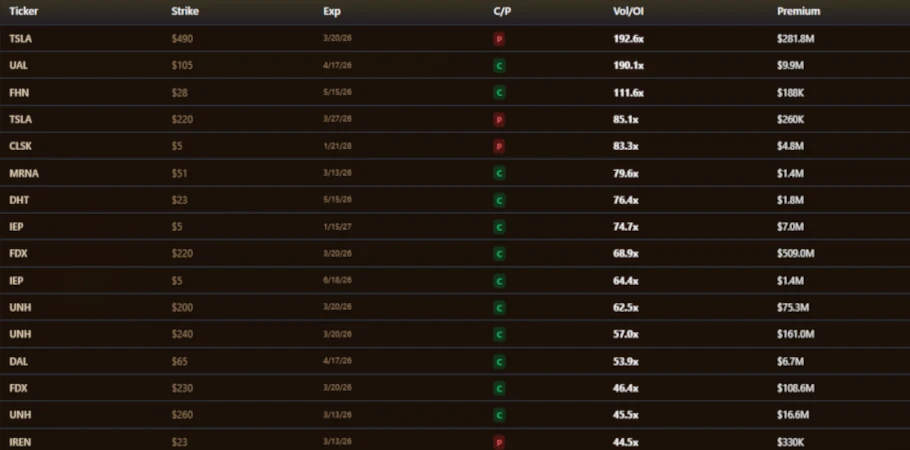910x450 pixels.
Task: Select the 3/27/26 expiration date
Action: [x=337, y=119]
